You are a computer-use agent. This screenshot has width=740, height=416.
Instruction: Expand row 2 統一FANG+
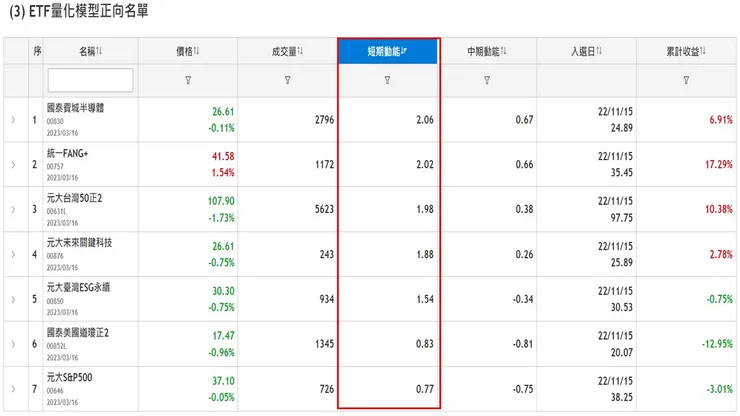pyautogui.click(x=13, y=165)
